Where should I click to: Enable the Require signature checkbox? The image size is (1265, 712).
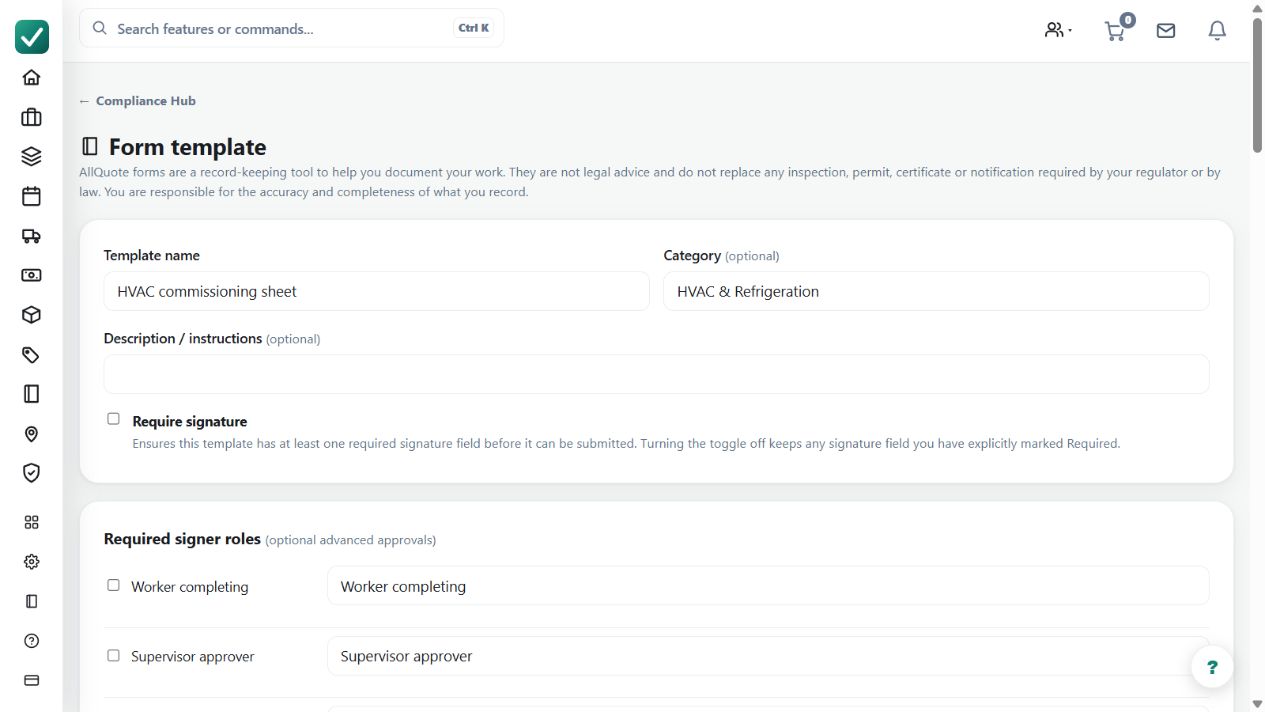tap(113, 419)
